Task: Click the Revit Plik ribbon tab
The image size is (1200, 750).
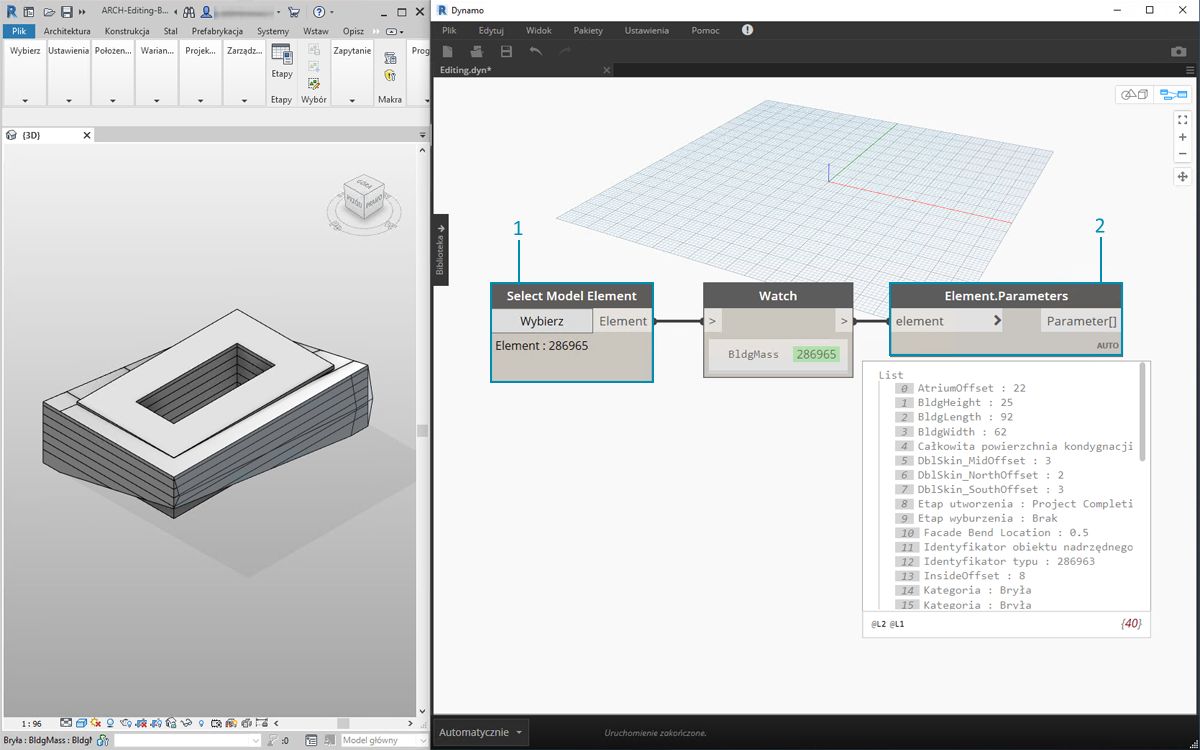Action: pyautogui.click(x=18, y=31)
